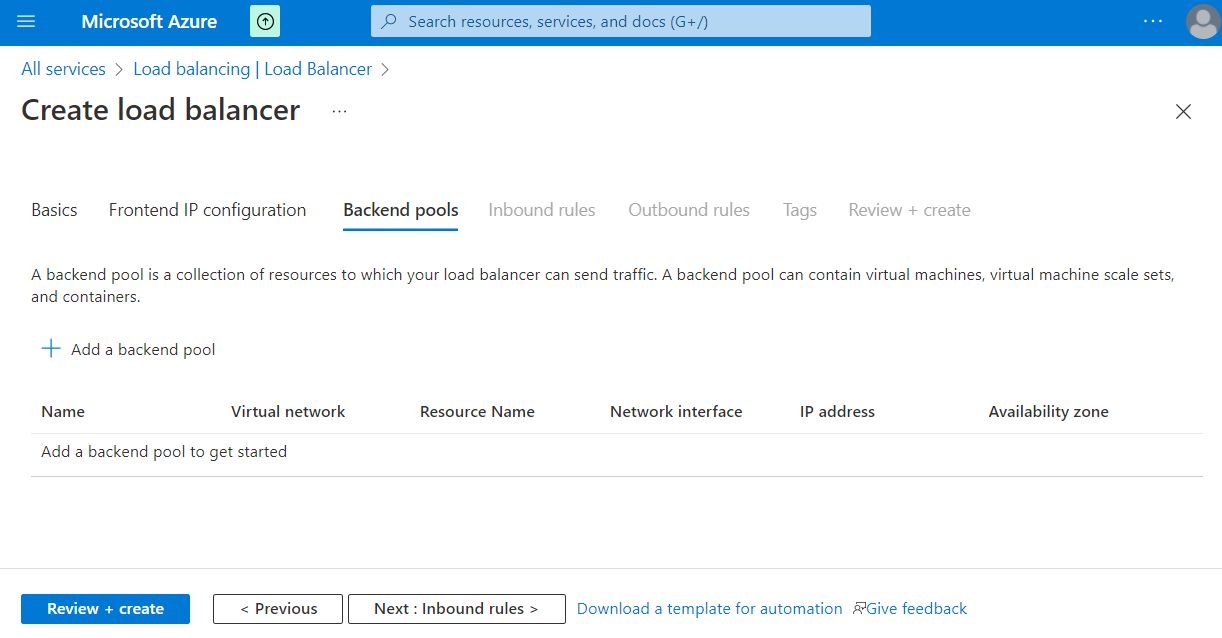Switch to Frontend IP configuration tab
The width and height of the screenshot is (1222, 638).
tap(207, 210)
